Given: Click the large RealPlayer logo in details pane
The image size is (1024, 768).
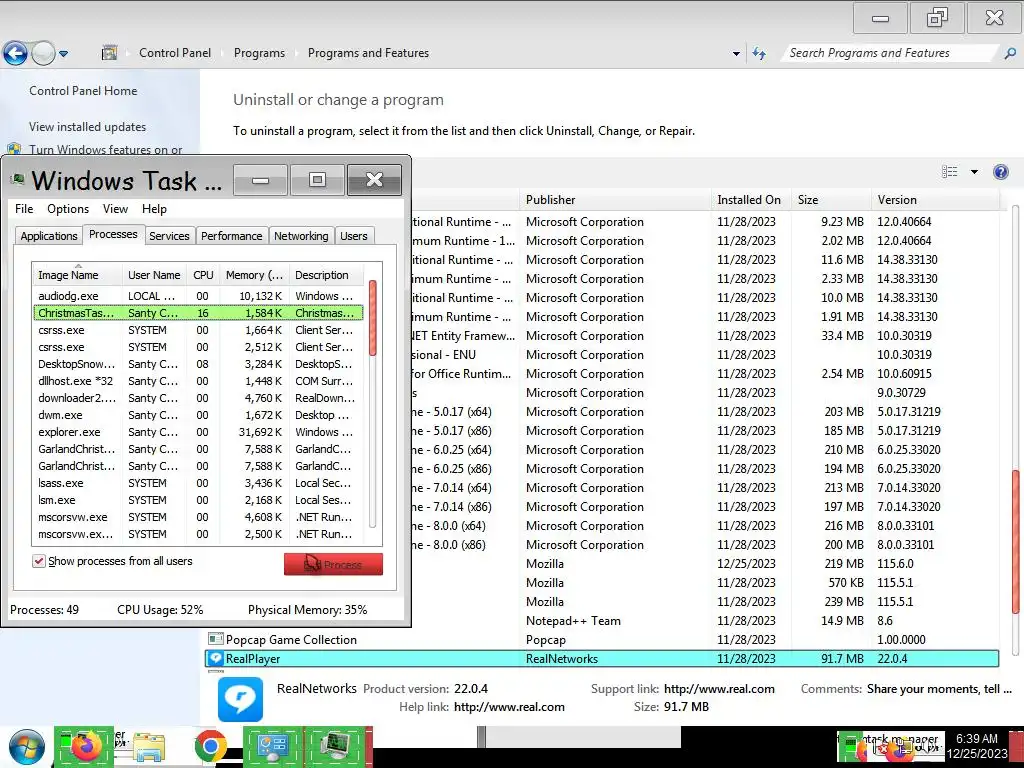Looking at the screenshot, I should click(x=240, y=699).
